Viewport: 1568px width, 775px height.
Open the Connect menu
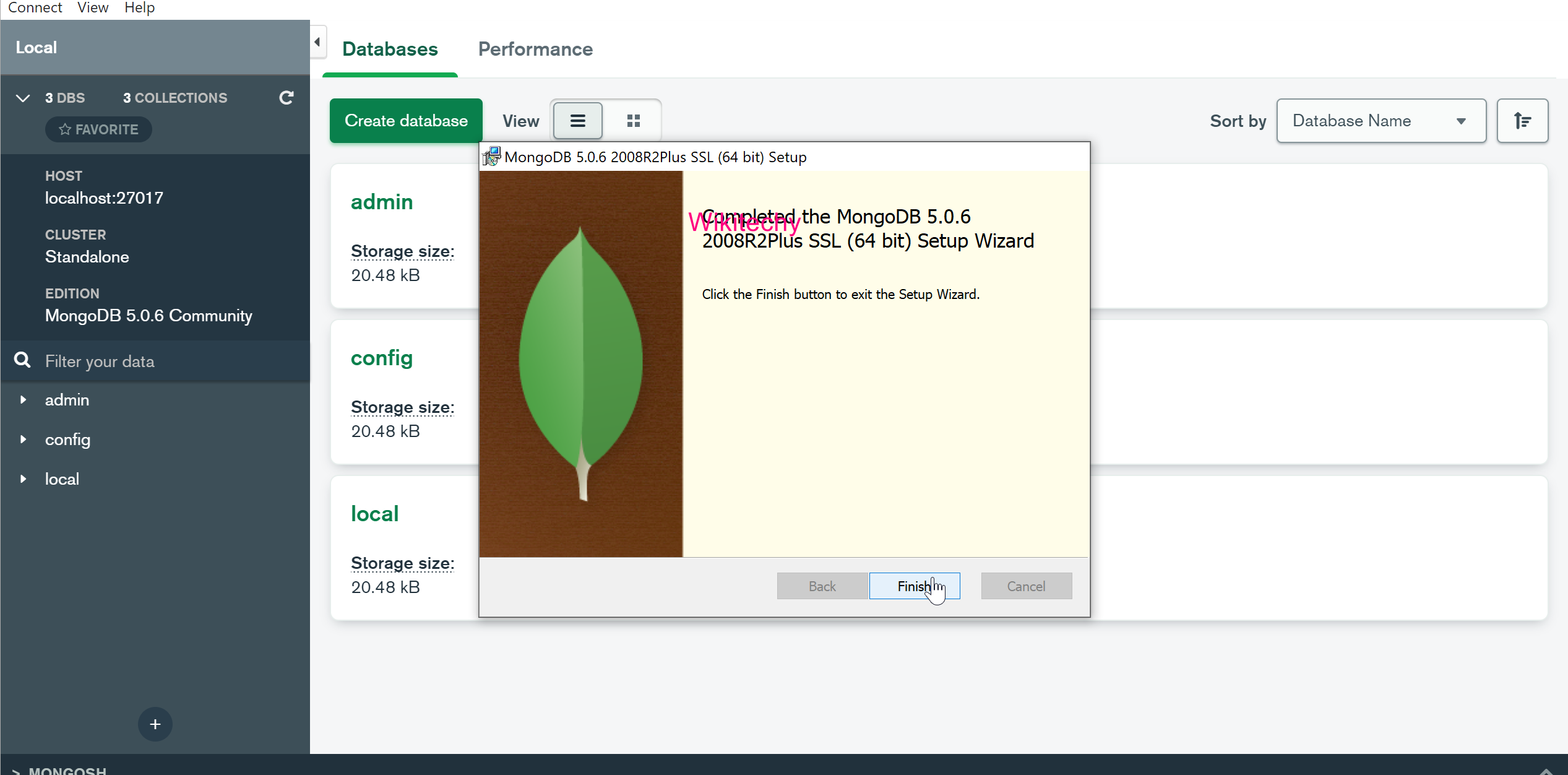pos(35,8)
